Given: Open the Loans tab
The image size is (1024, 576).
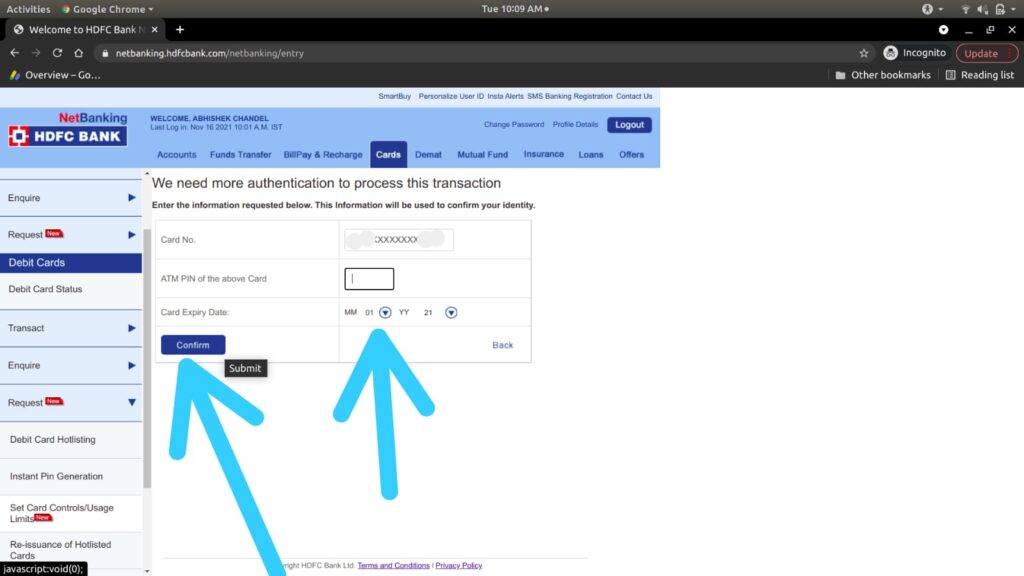Looking at the screenshot, I should pos(591,155).
